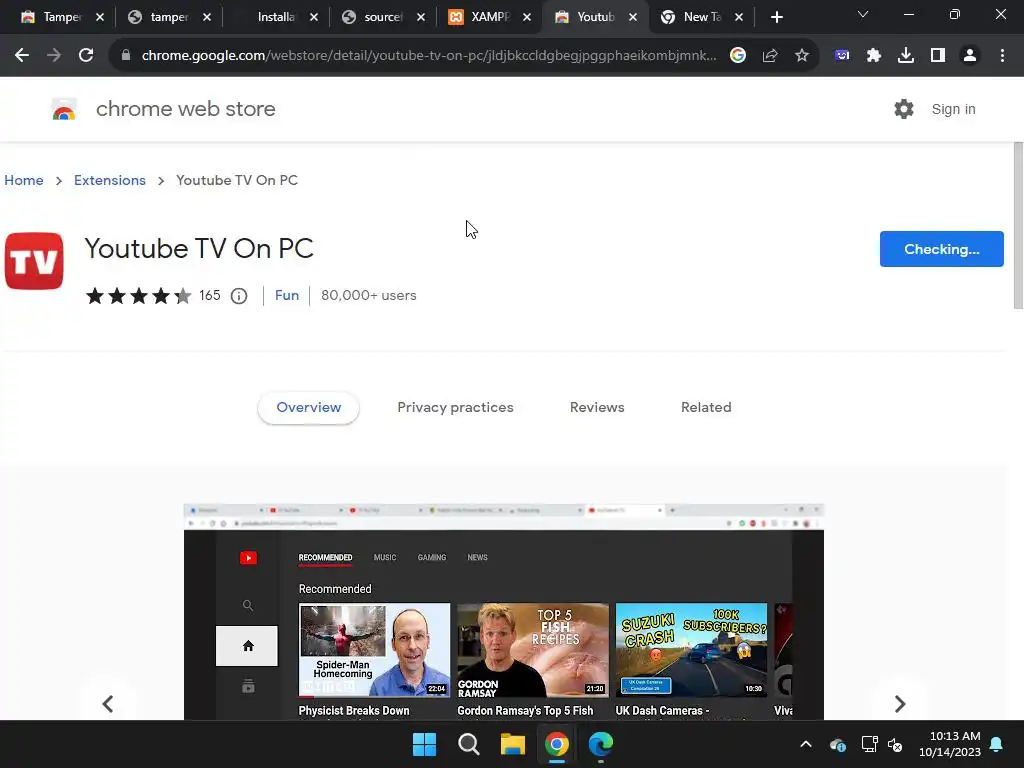Close the Youtub tab
Screen dimensions: 1024x768
633,17
